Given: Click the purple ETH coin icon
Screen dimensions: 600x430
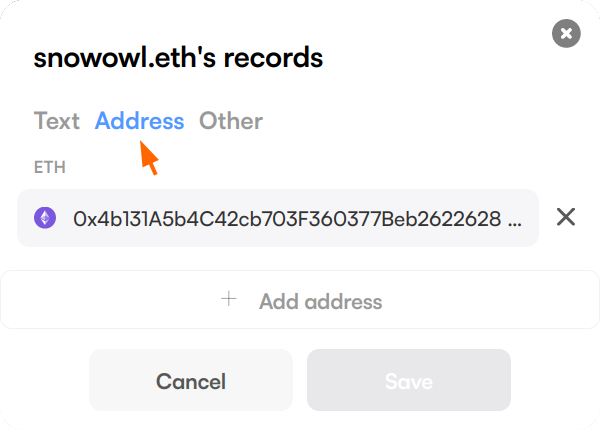Looking at the screenshot, I should point(45,218).
